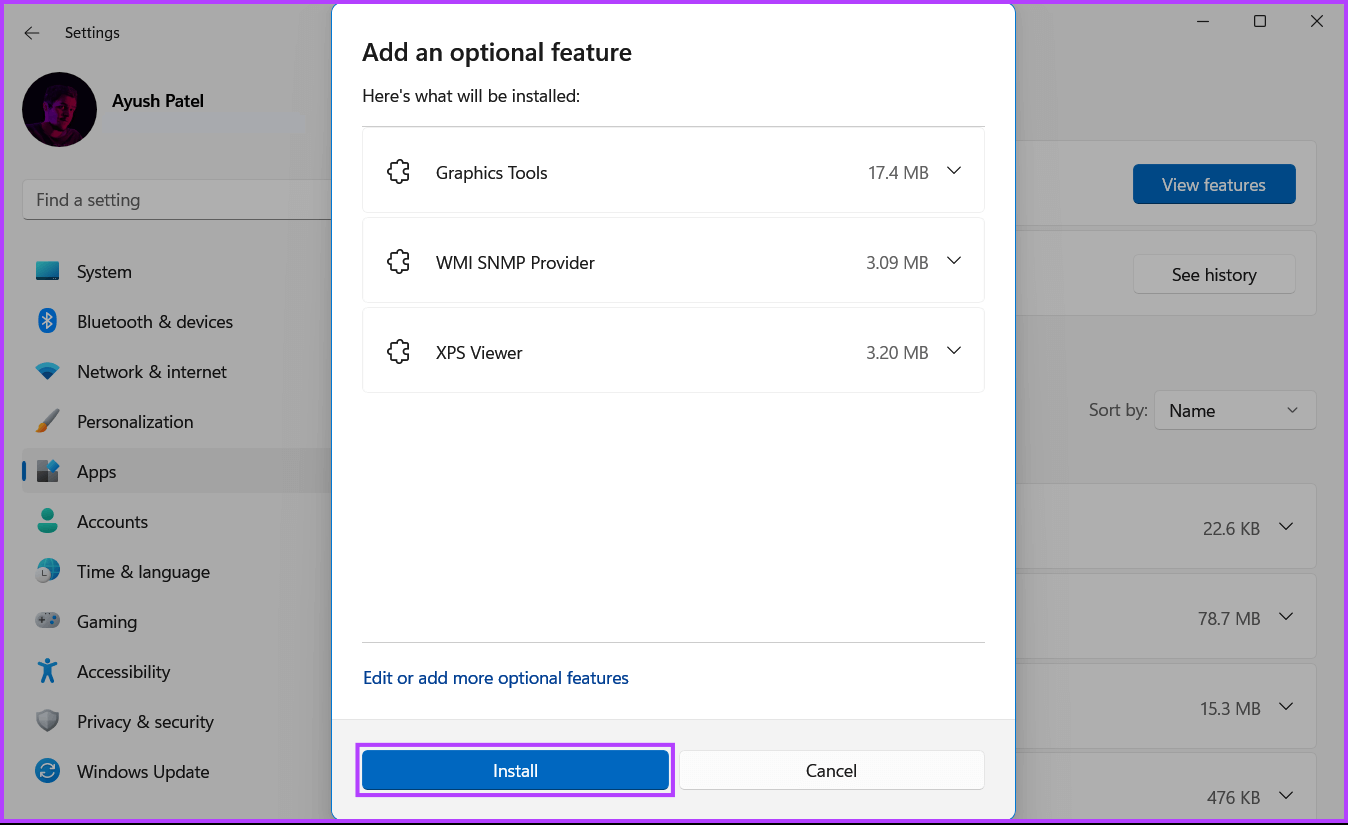Expand the XPS Viewer details chevron
Viewport: 1348px width, 825px height.
[x=954, y=351]
